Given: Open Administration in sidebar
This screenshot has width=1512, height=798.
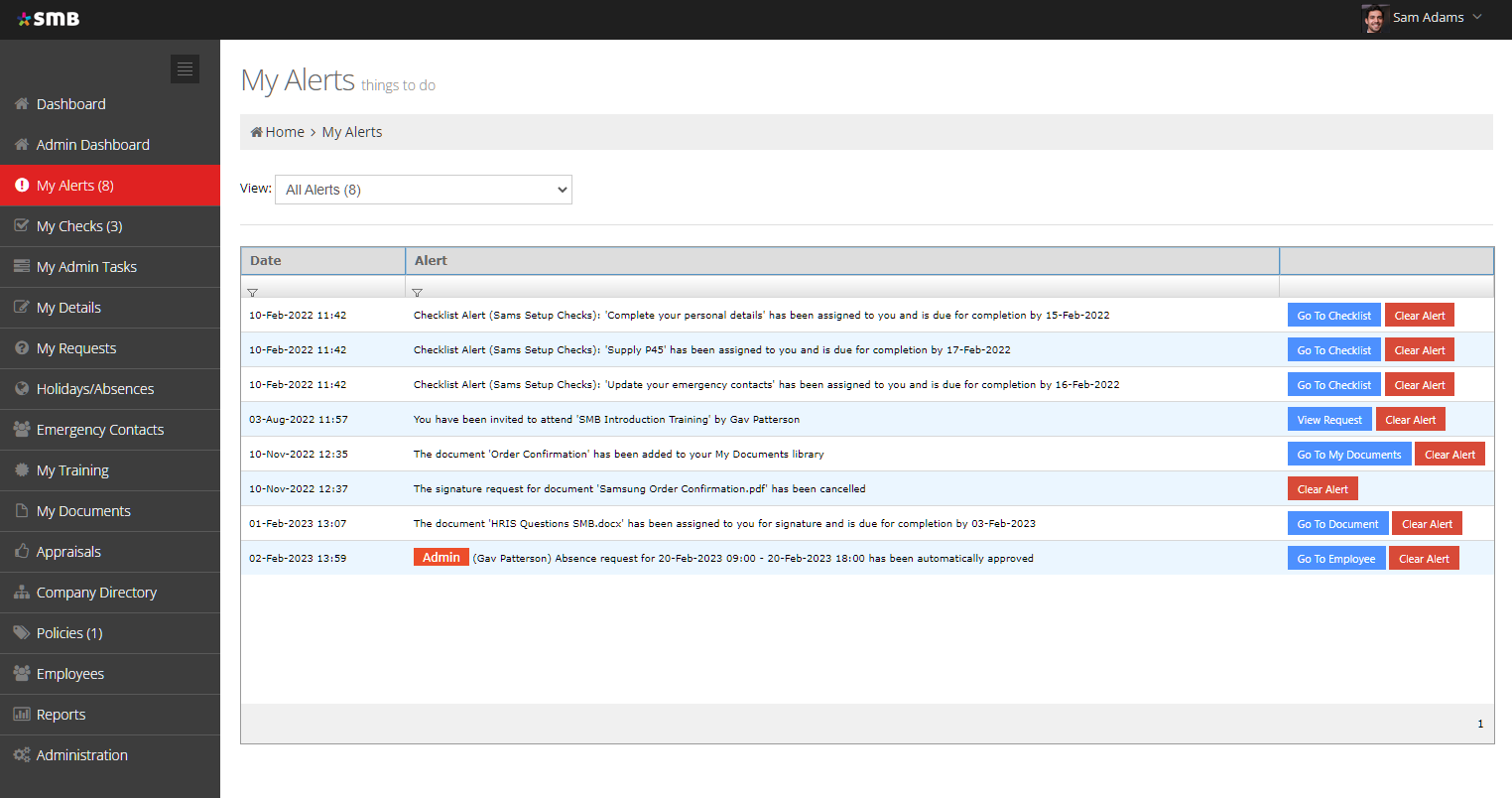Looking at the screenshot, I should [110, 755].
